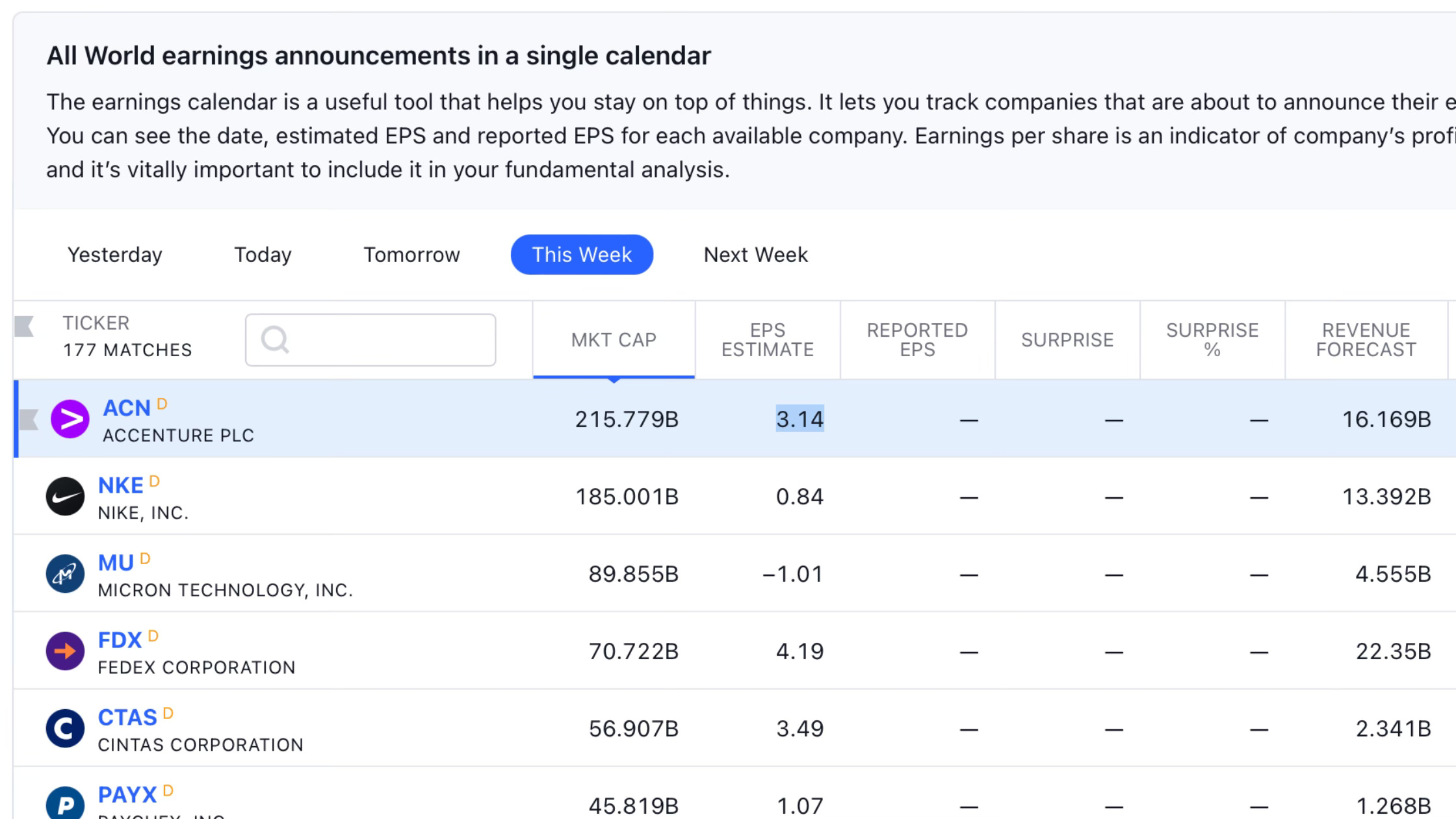1456x819 pixels.
Task: Click the D delayed-data marker beside CTAS
Action: [168, 713]
